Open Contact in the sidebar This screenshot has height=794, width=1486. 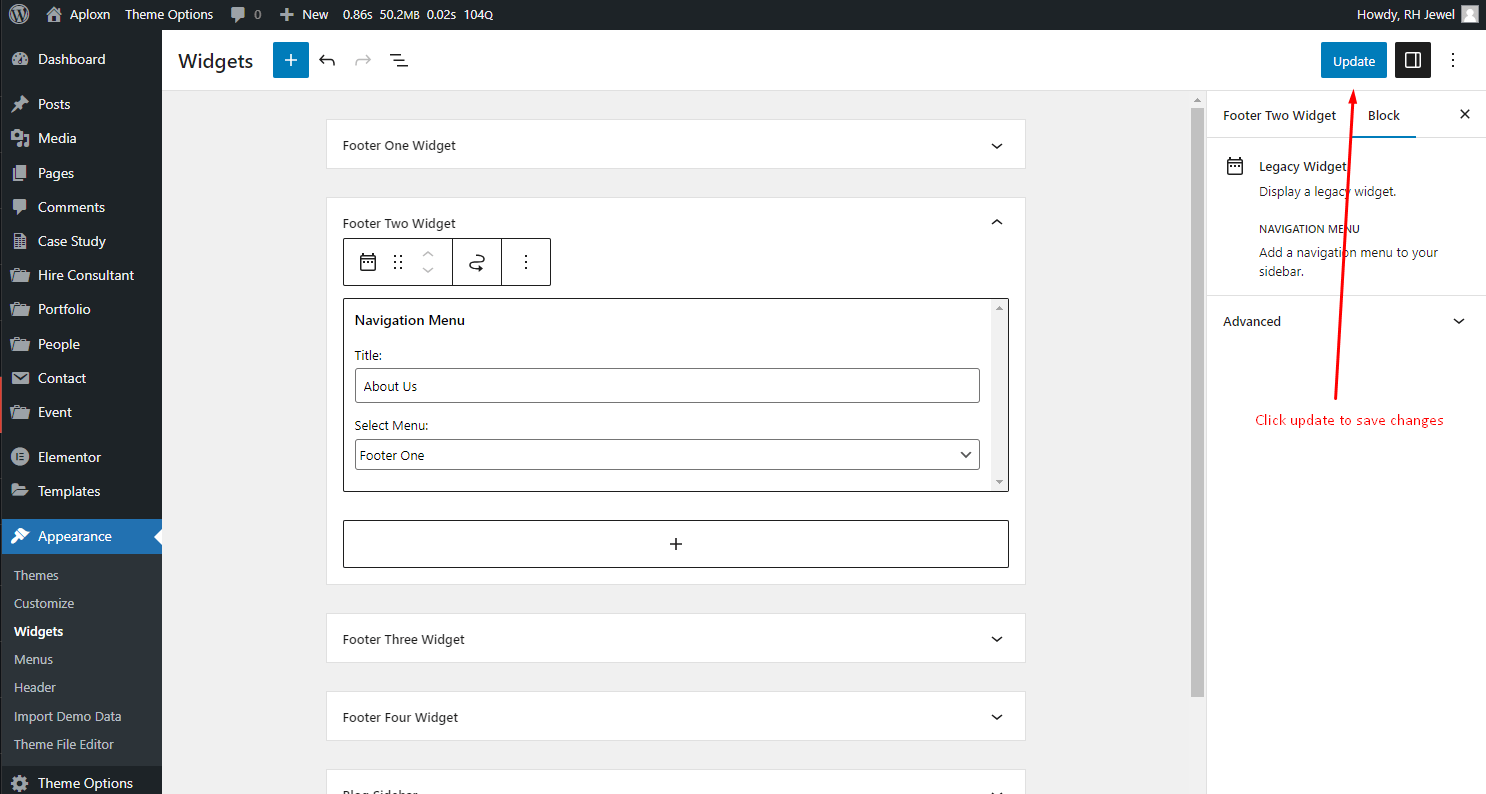tap(81, 378)
